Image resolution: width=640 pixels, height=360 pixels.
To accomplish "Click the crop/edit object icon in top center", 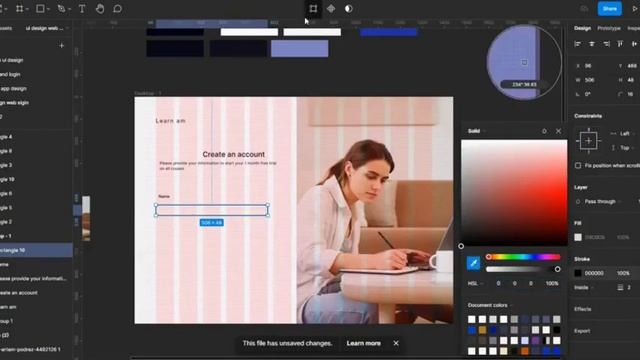I will pyautogui.click(x=313, y=9).
